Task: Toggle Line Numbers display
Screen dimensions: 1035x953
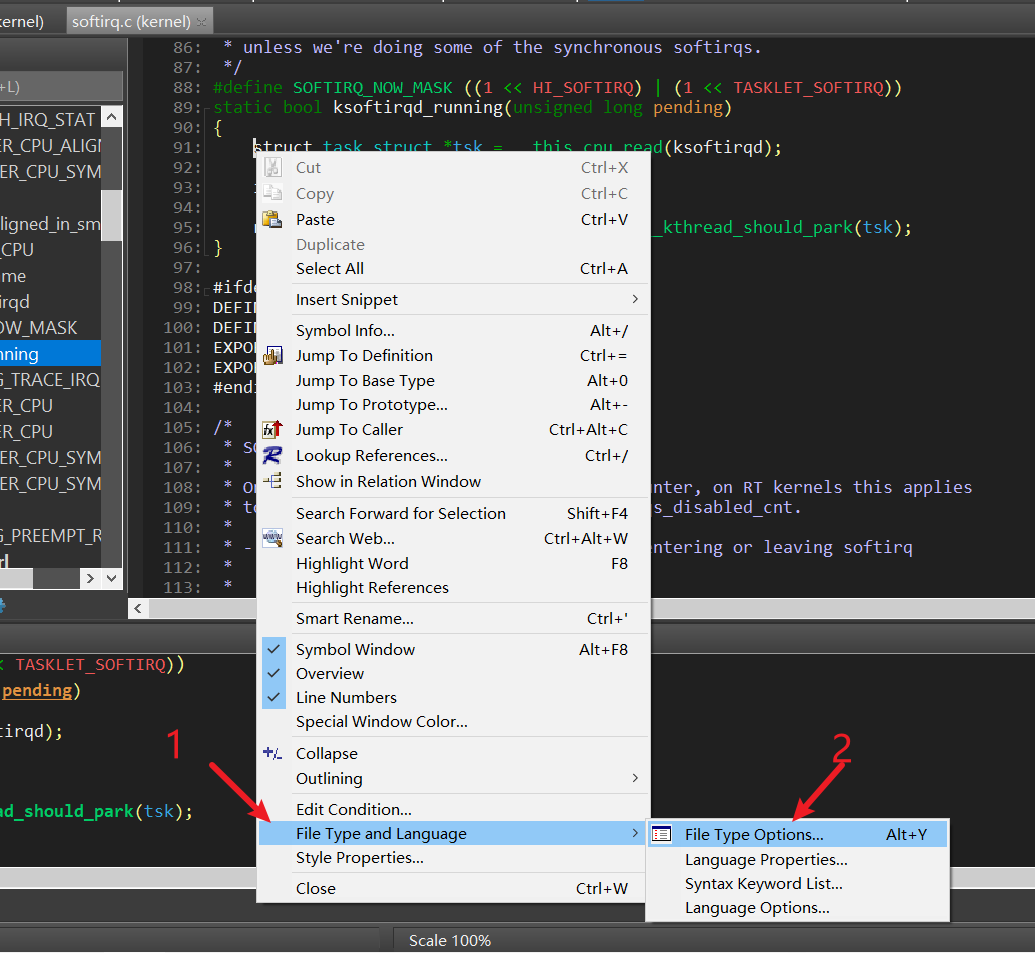Action: pos(273,697)
